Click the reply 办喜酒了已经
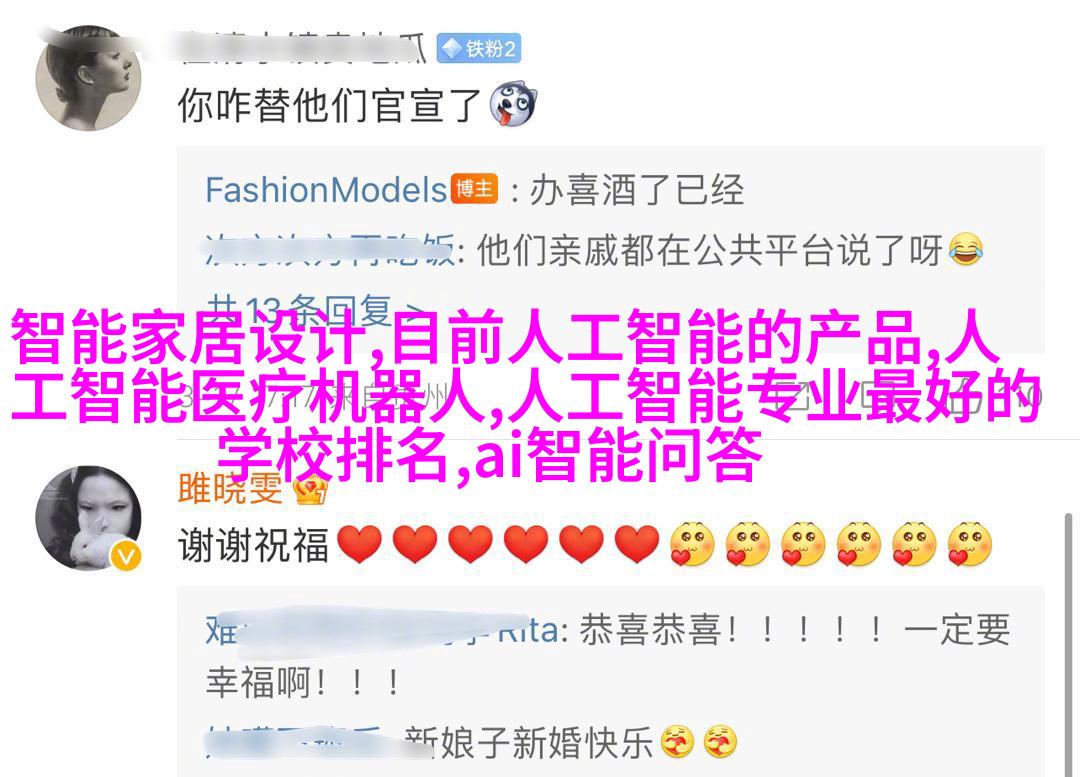 tap(637, 189)
